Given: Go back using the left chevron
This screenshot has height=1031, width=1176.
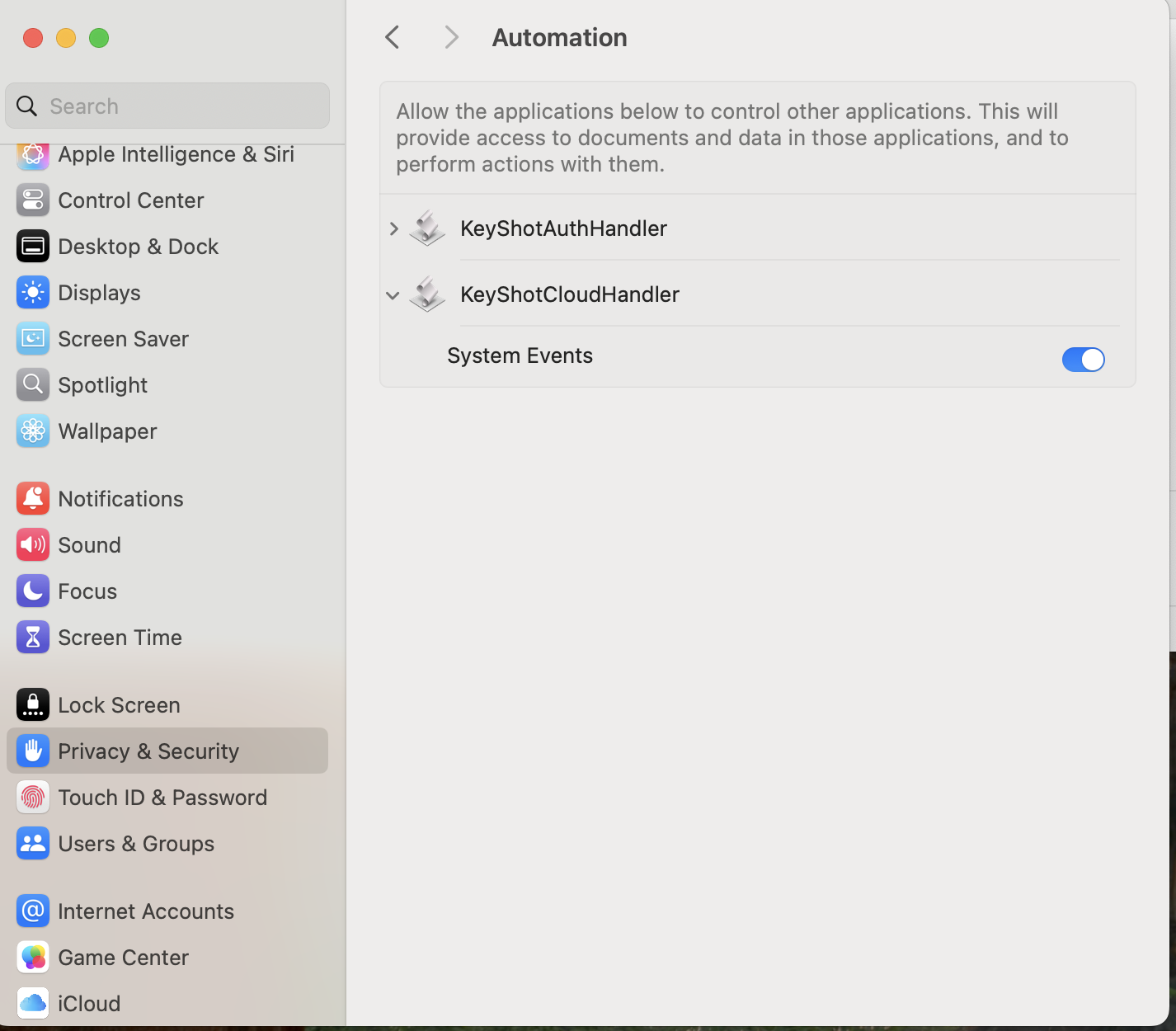Looking at the screenshot, I should click(393, 37).
